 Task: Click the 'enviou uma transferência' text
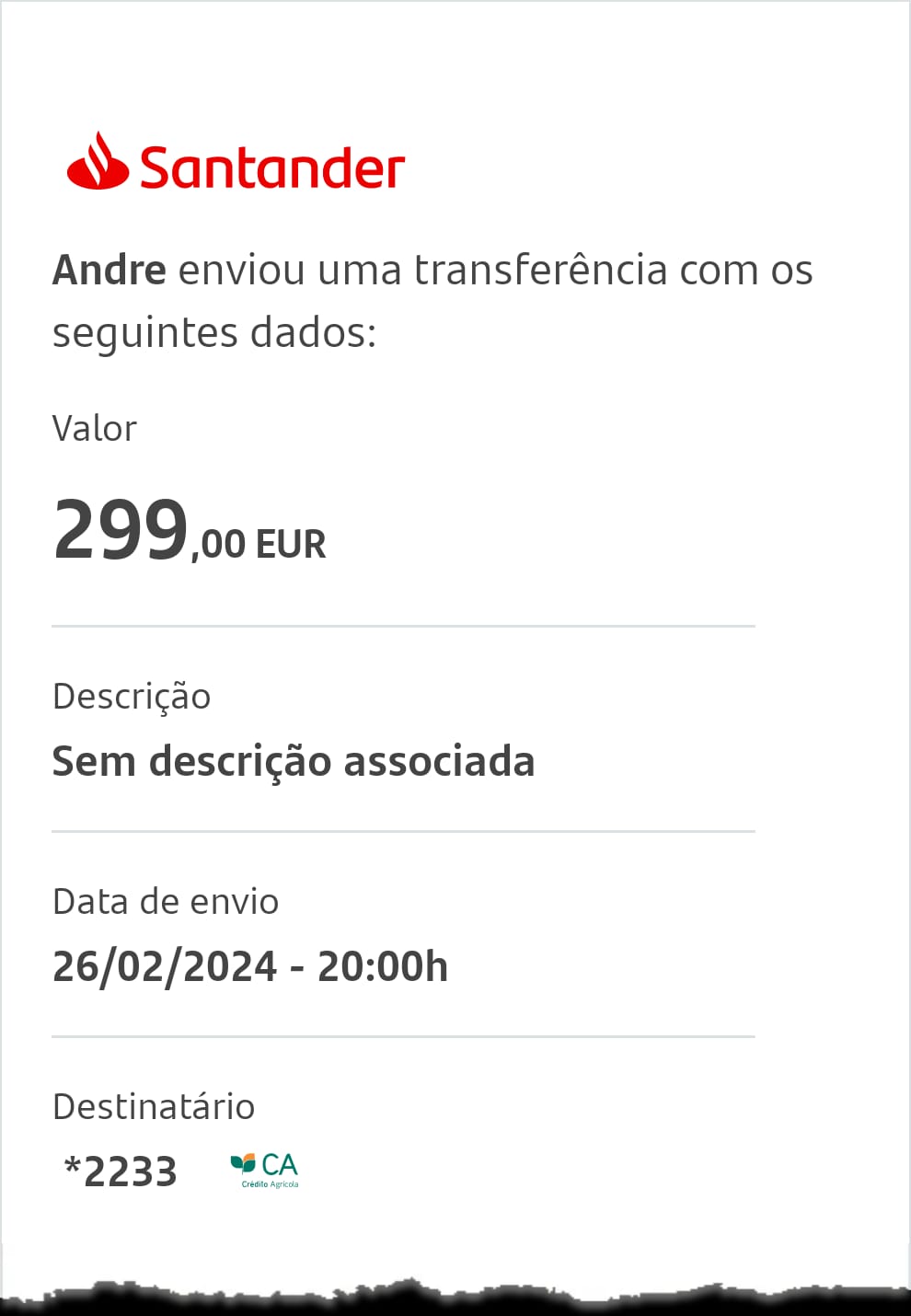click(x=423, y=271)
